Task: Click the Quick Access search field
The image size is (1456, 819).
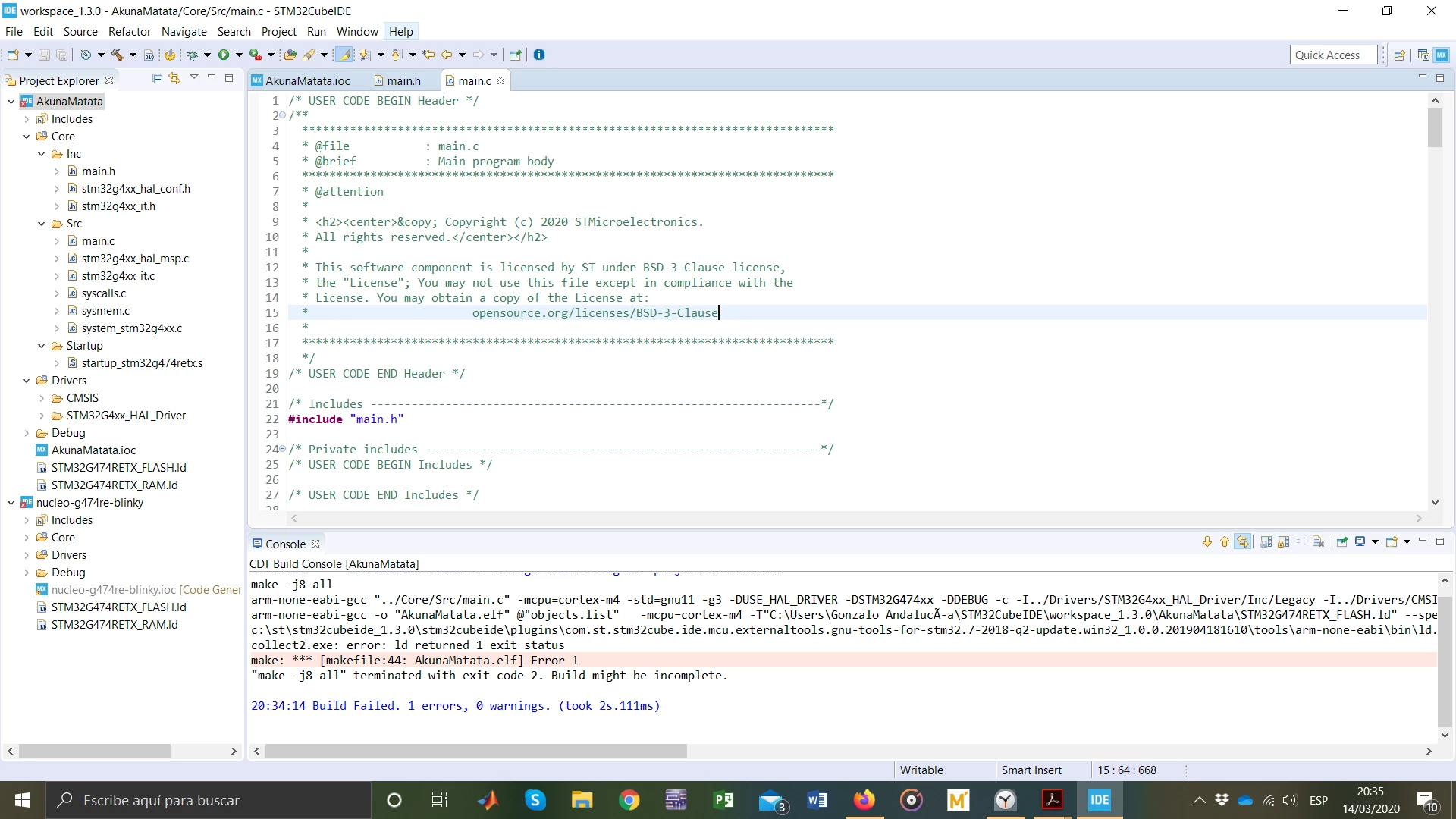Action: click(x=1333, y=55)
